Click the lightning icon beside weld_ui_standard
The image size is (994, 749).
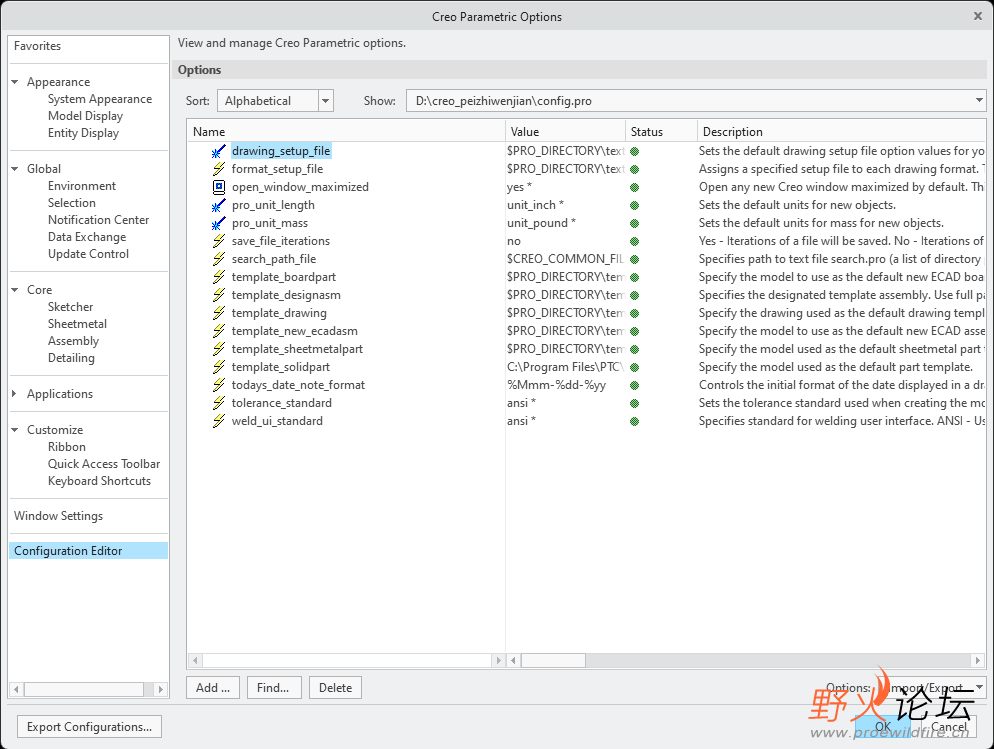(219, 421)
